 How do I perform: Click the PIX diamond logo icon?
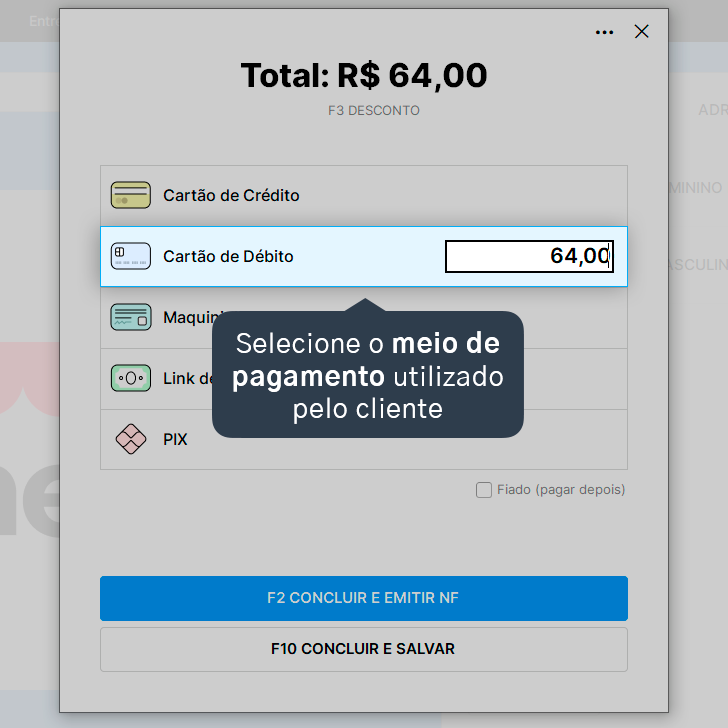point(130,439)
